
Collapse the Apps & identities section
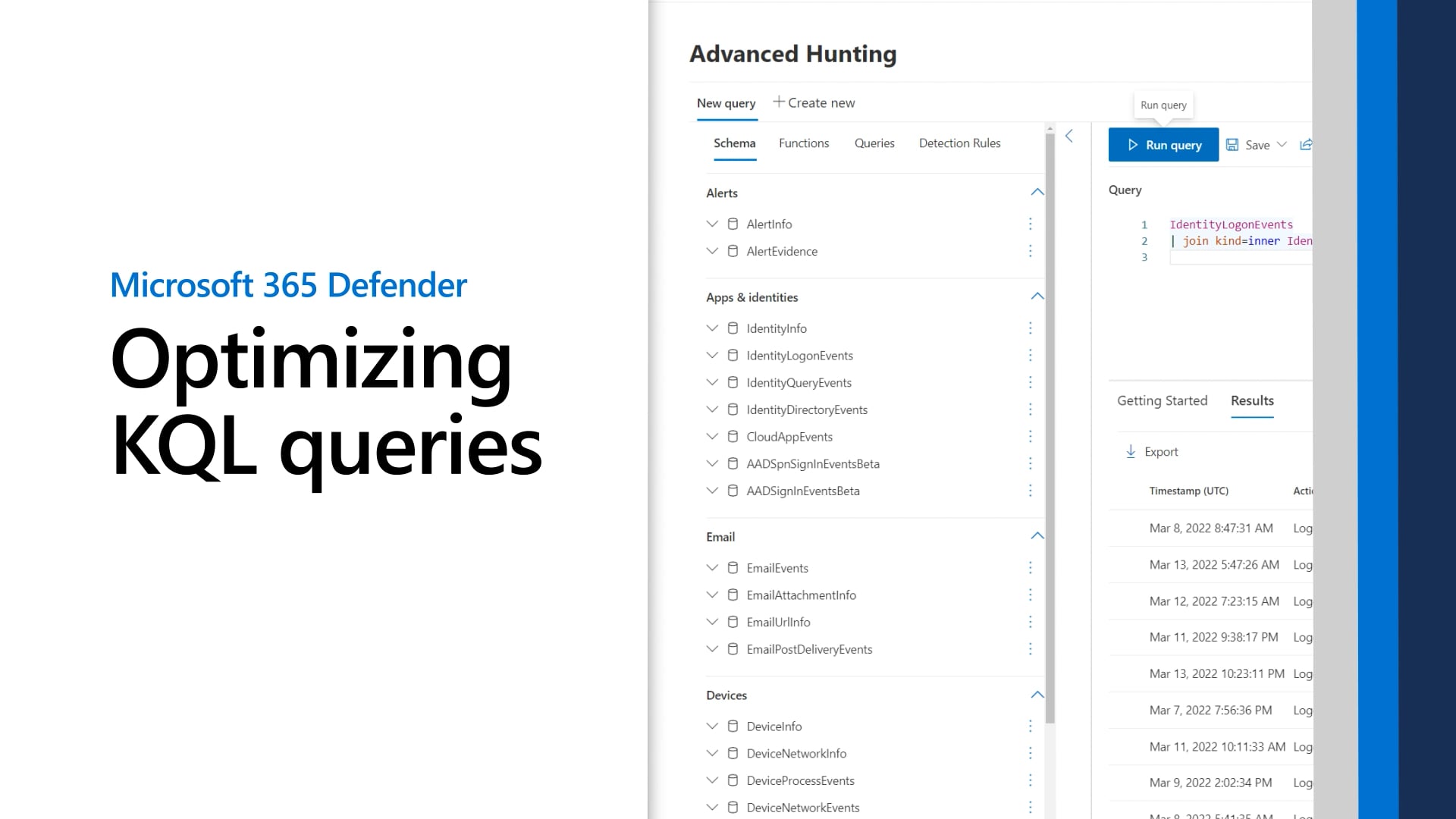[x=1037, y=297]
